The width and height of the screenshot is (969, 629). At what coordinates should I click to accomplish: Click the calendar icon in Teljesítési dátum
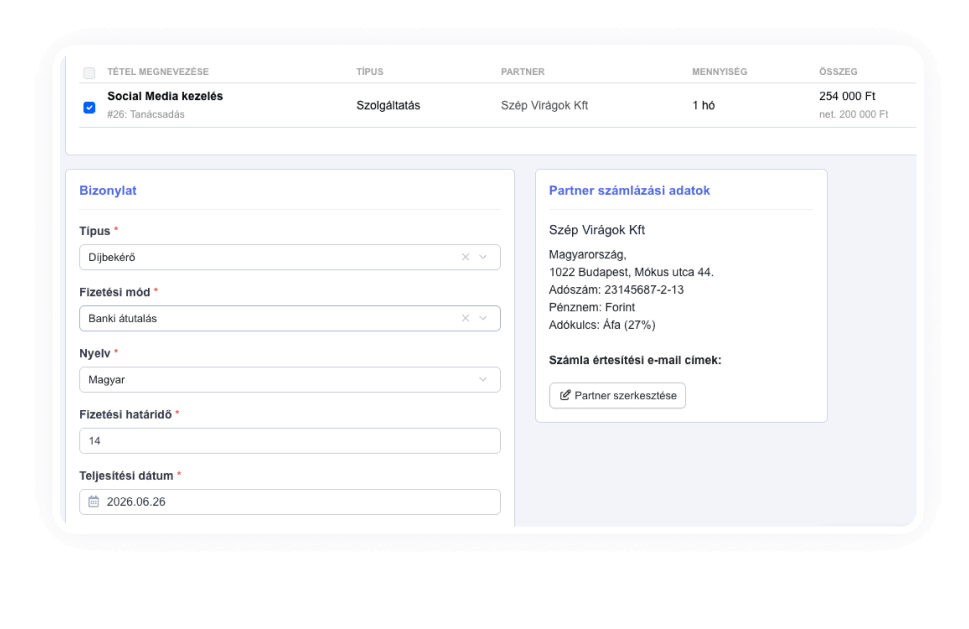click(x=93, y=501)
